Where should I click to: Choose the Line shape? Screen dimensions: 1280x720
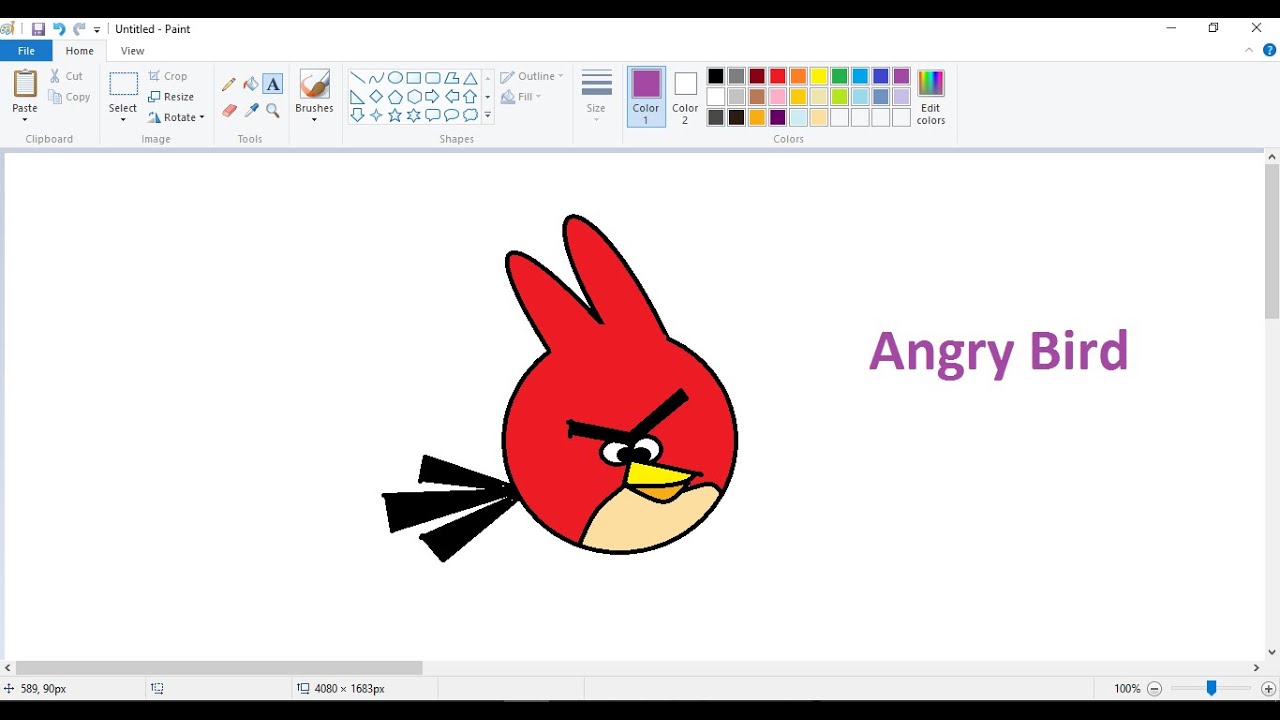[x=357, y=78]
